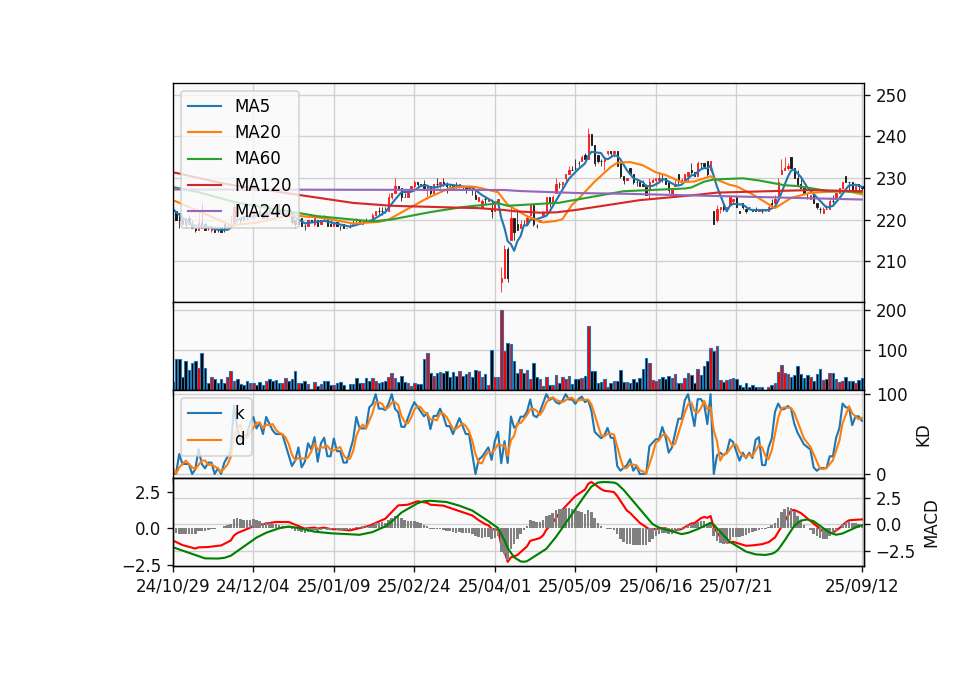
Task: Click the KD axis label
Action: tap(923, 437)
